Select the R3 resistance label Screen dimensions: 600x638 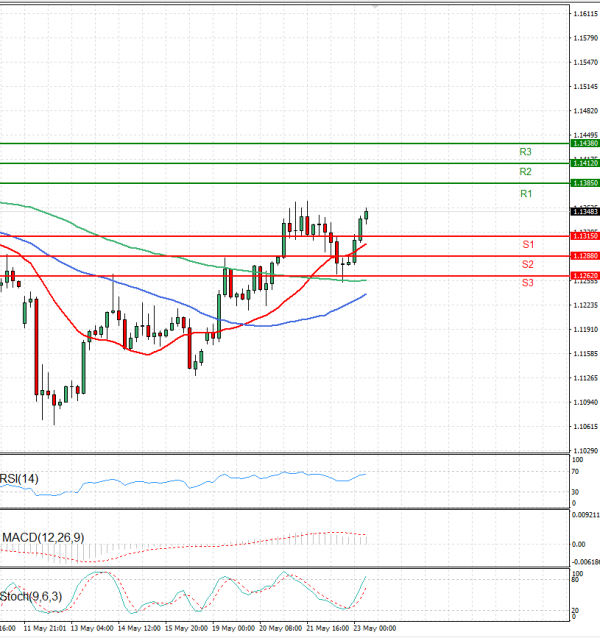(x=525, y=152)
